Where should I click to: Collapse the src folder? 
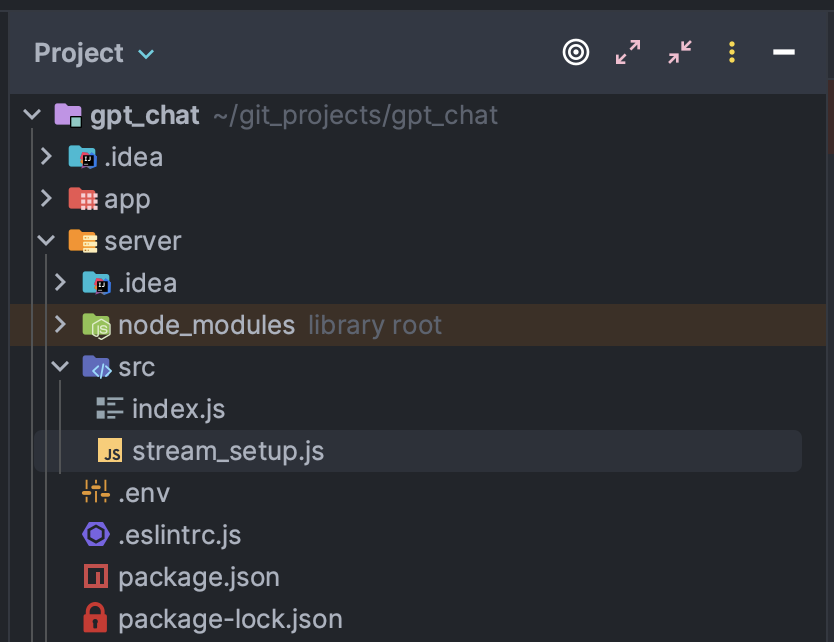[60, 367]
